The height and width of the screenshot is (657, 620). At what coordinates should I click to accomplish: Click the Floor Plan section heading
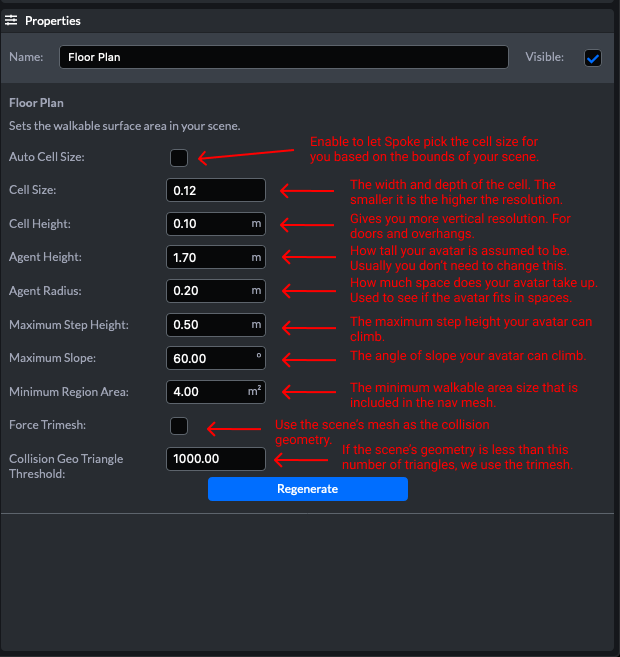coord(36,103)
